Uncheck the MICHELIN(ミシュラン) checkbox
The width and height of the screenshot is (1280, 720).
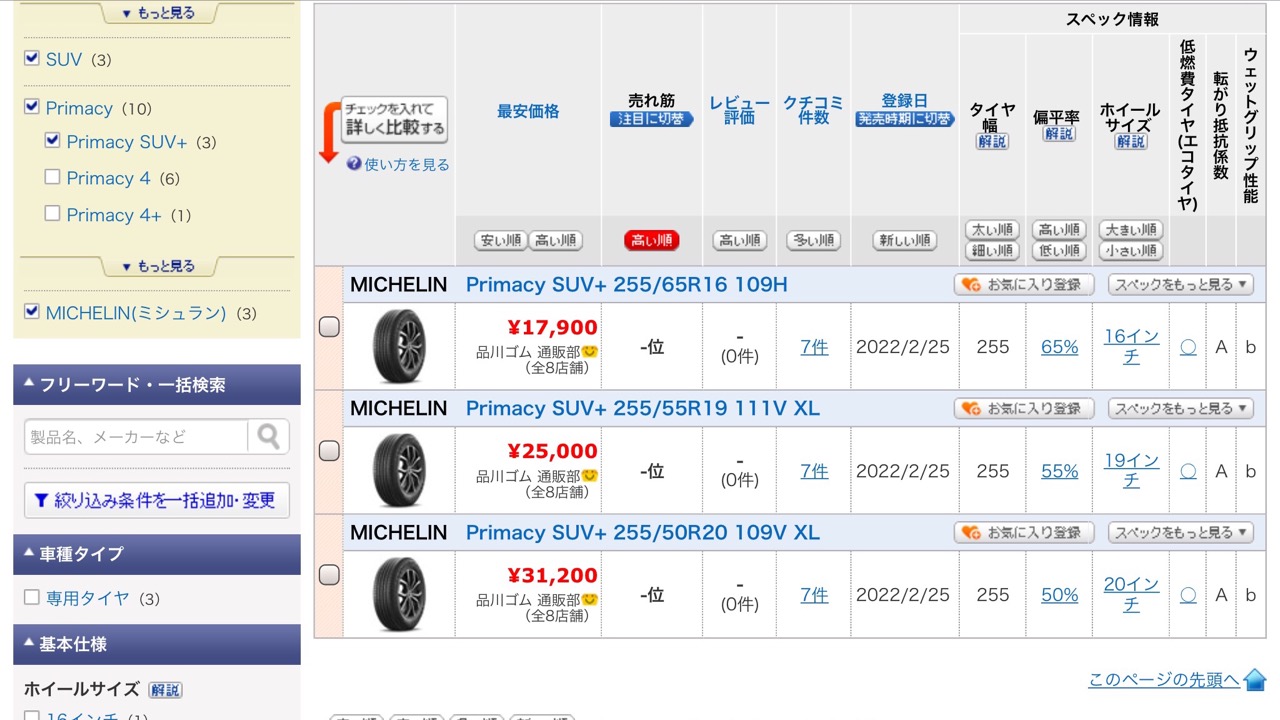pyautogui.click(x=32, y=311)
